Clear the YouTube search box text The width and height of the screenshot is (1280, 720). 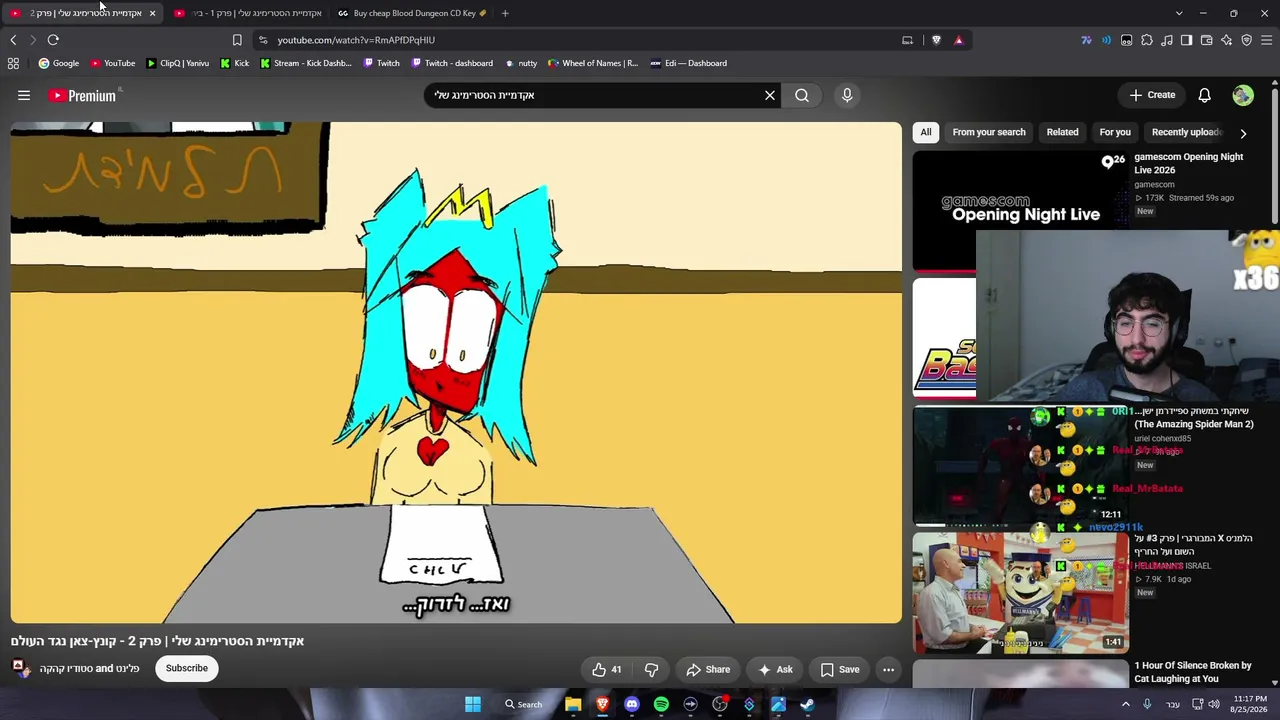(770, 95)
